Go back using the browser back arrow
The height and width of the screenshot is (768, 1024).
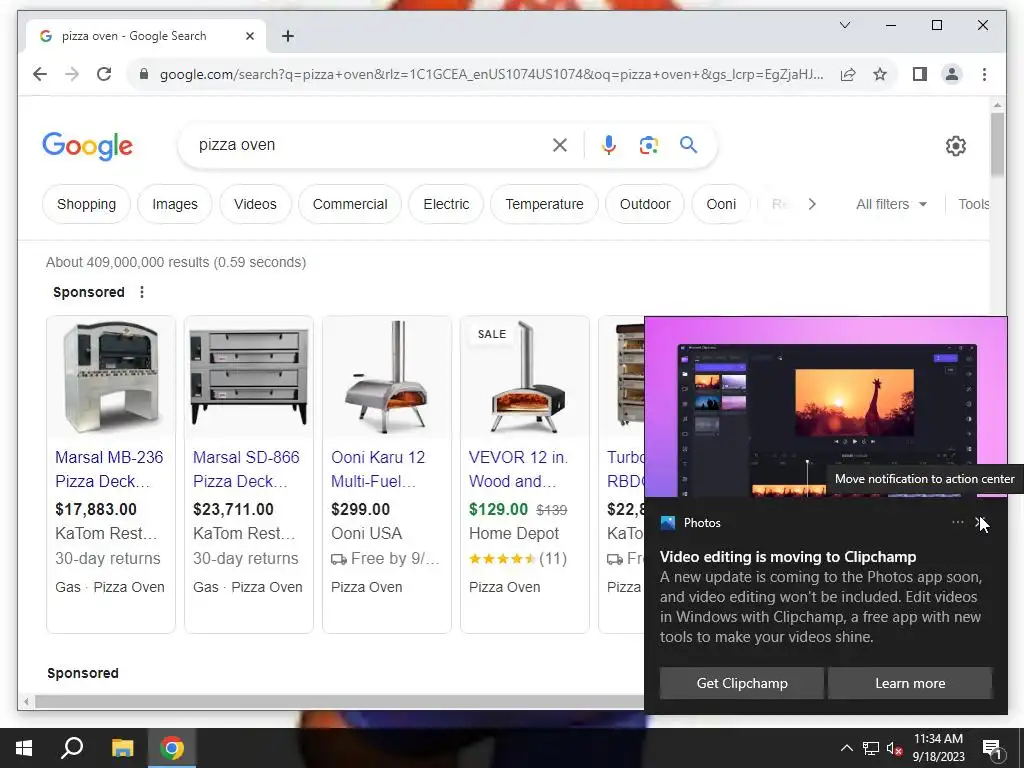[x=40, y=74]
